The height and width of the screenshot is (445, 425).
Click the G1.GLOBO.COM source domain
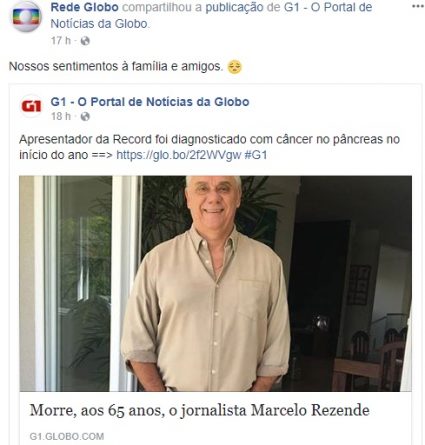pos(67,436)
